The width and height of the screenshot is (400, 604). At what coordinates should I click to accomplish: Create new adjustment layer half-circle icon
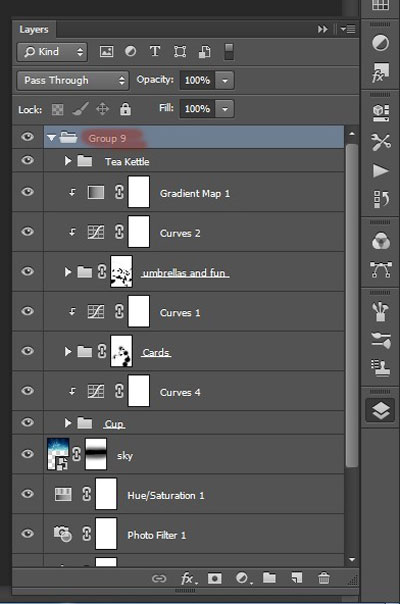tap(243, 578)
